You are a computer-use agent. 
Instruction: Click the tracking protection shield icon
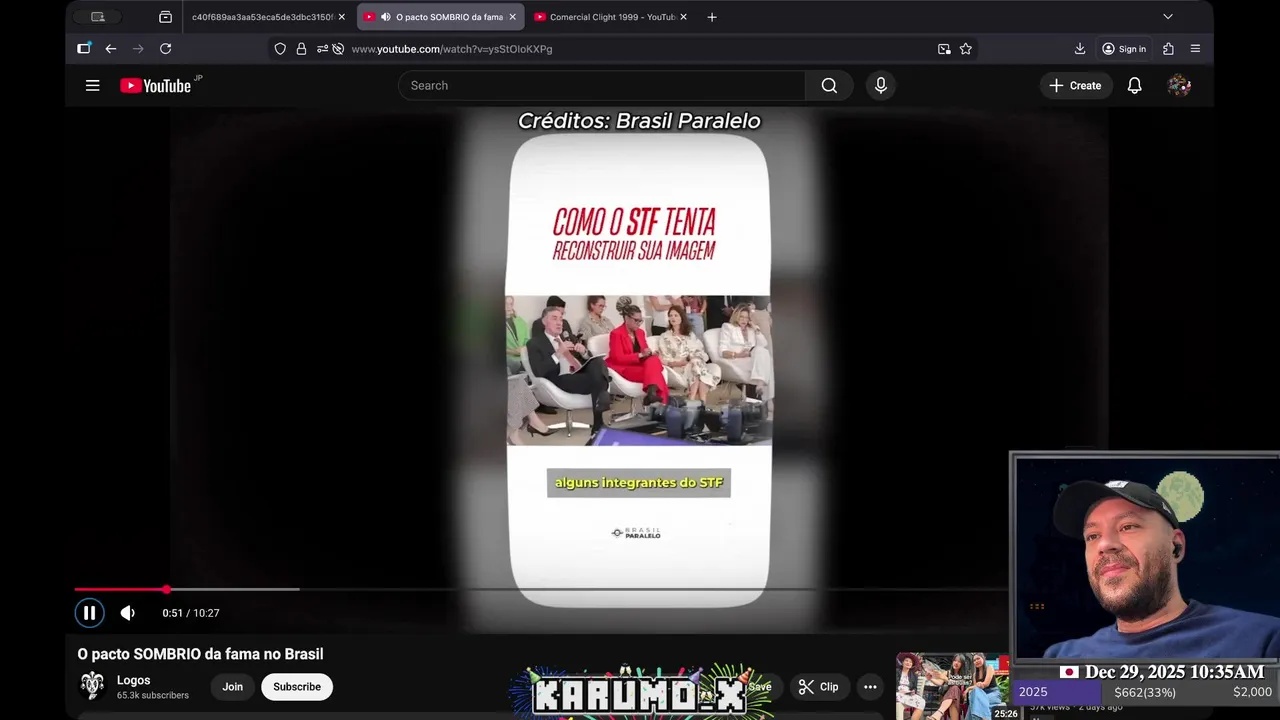280,49
